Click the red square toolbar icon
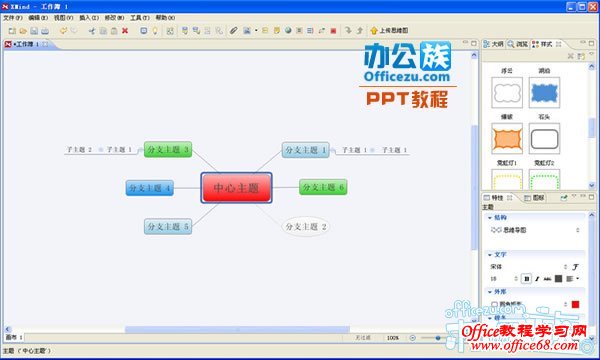 point(333,31)
